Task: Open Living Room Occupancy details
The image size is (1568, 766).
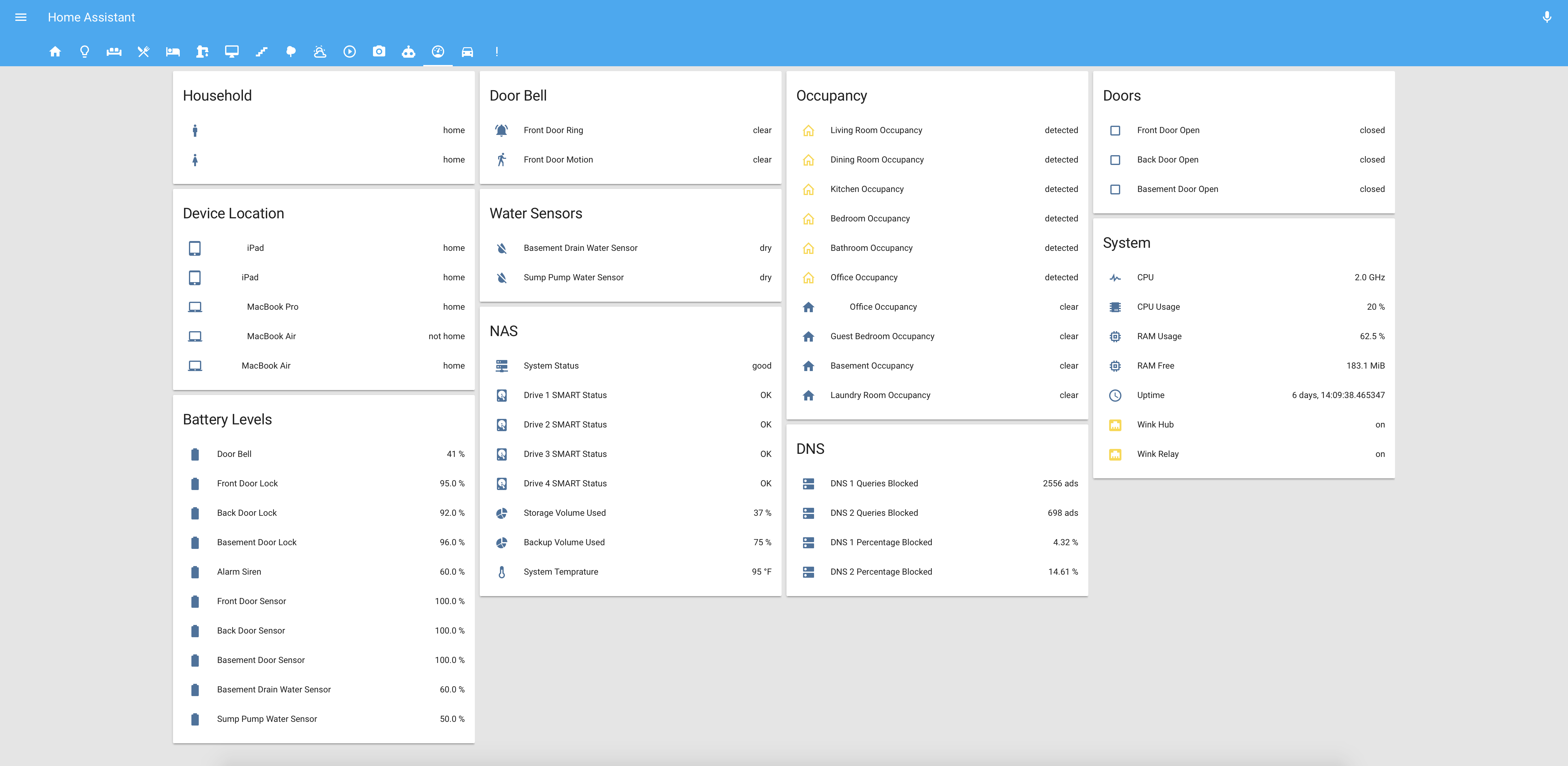Action: click(x=875, y=130)
